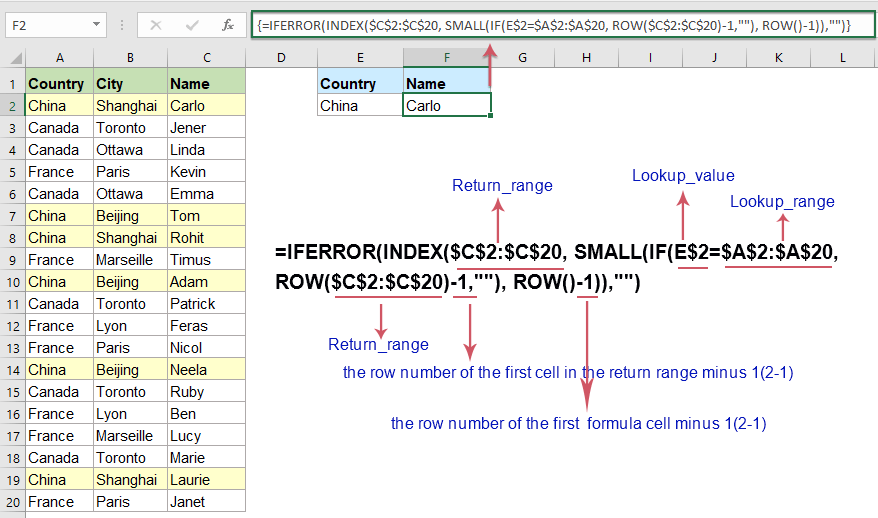Select column L header

click(x=843, y=58)
